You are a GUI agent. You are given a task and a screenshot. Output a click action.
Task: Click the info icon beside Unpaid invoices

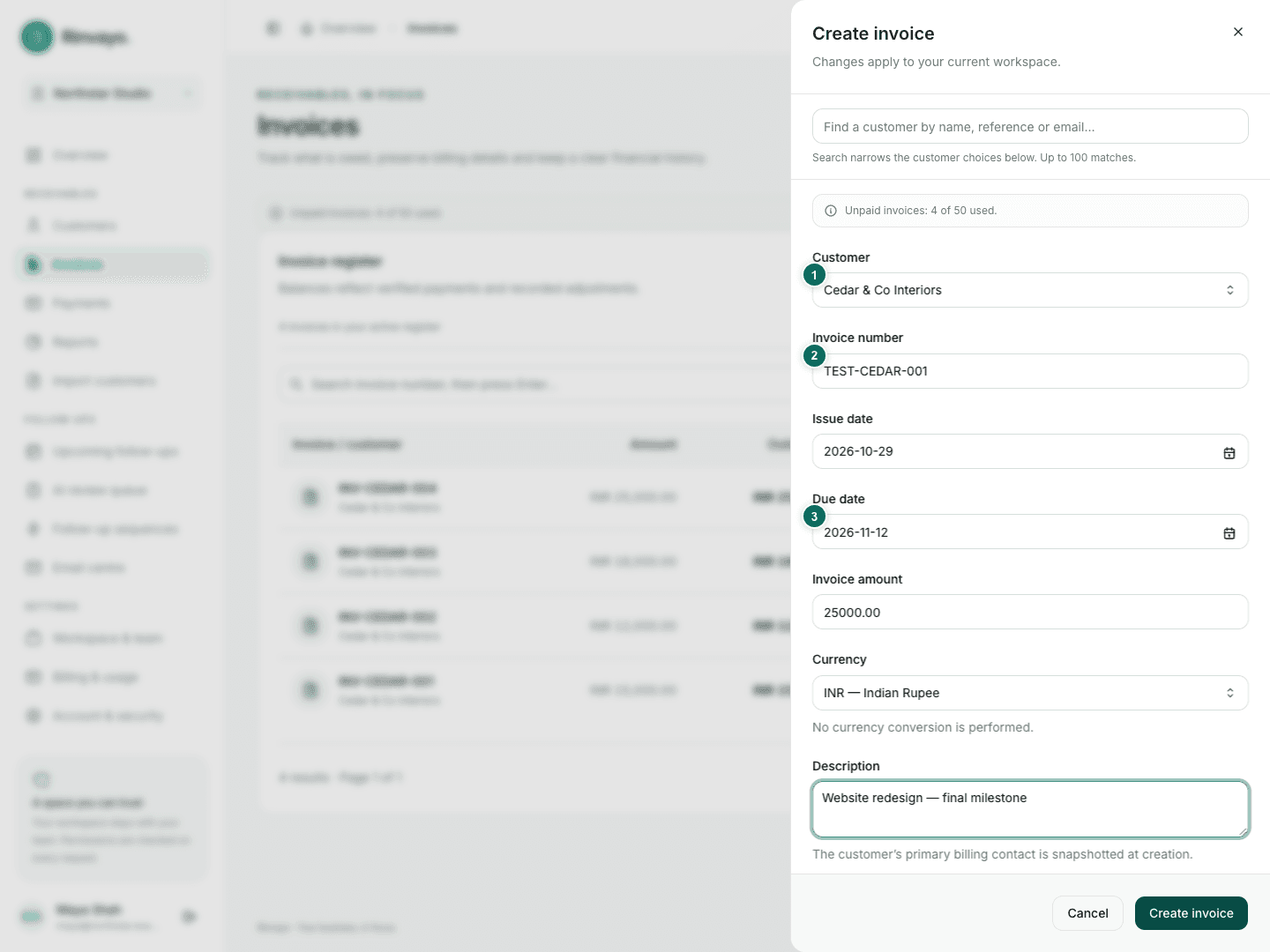coord(831,211)
